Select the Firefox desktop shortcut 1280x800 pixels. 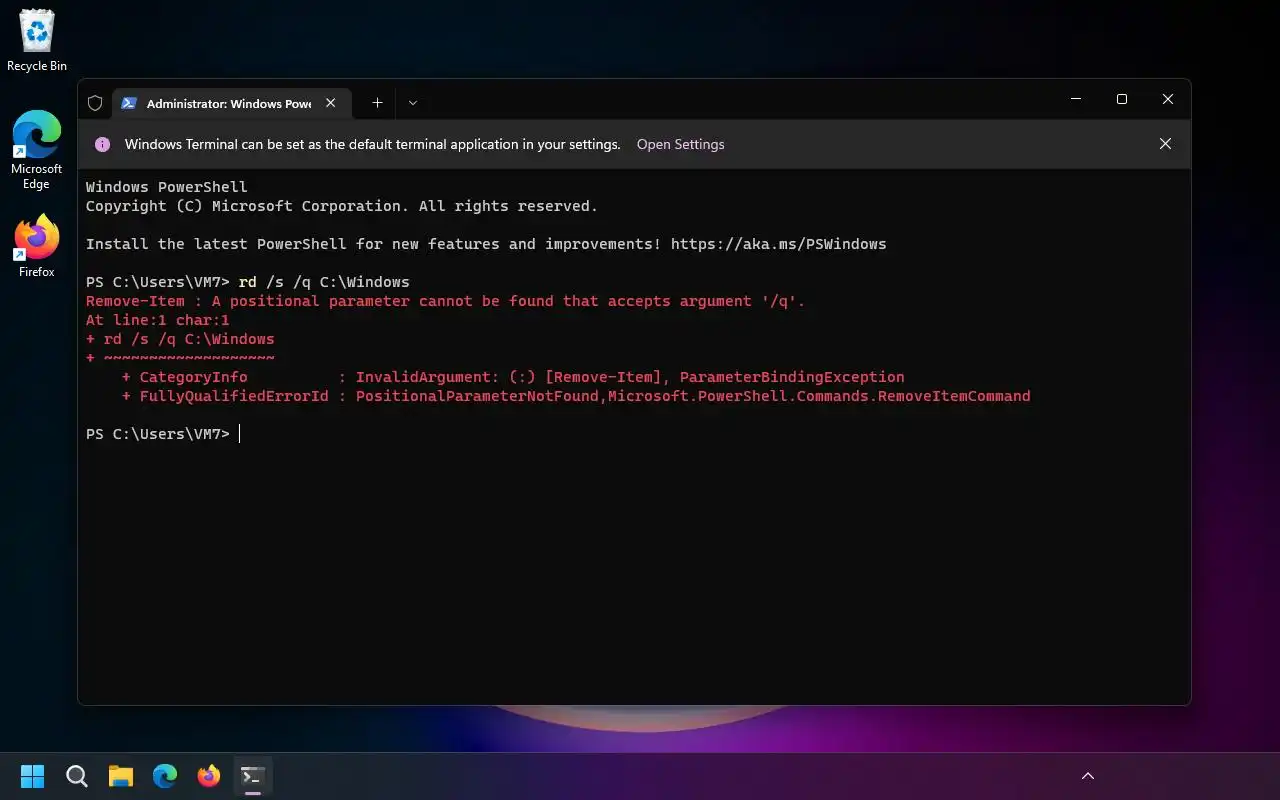(37, 246)
